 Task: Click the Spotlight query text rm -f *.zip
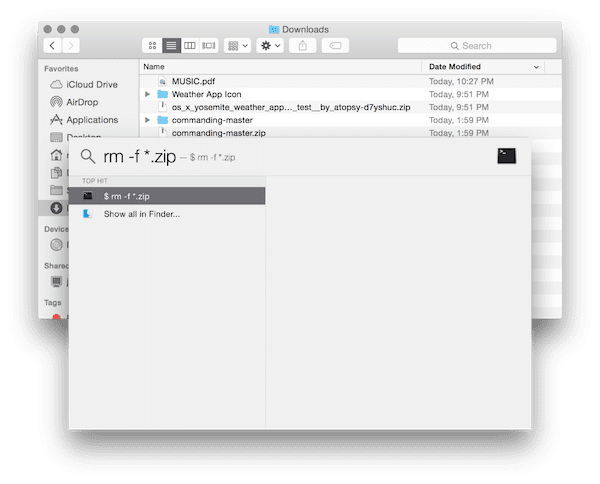(140, 156)
